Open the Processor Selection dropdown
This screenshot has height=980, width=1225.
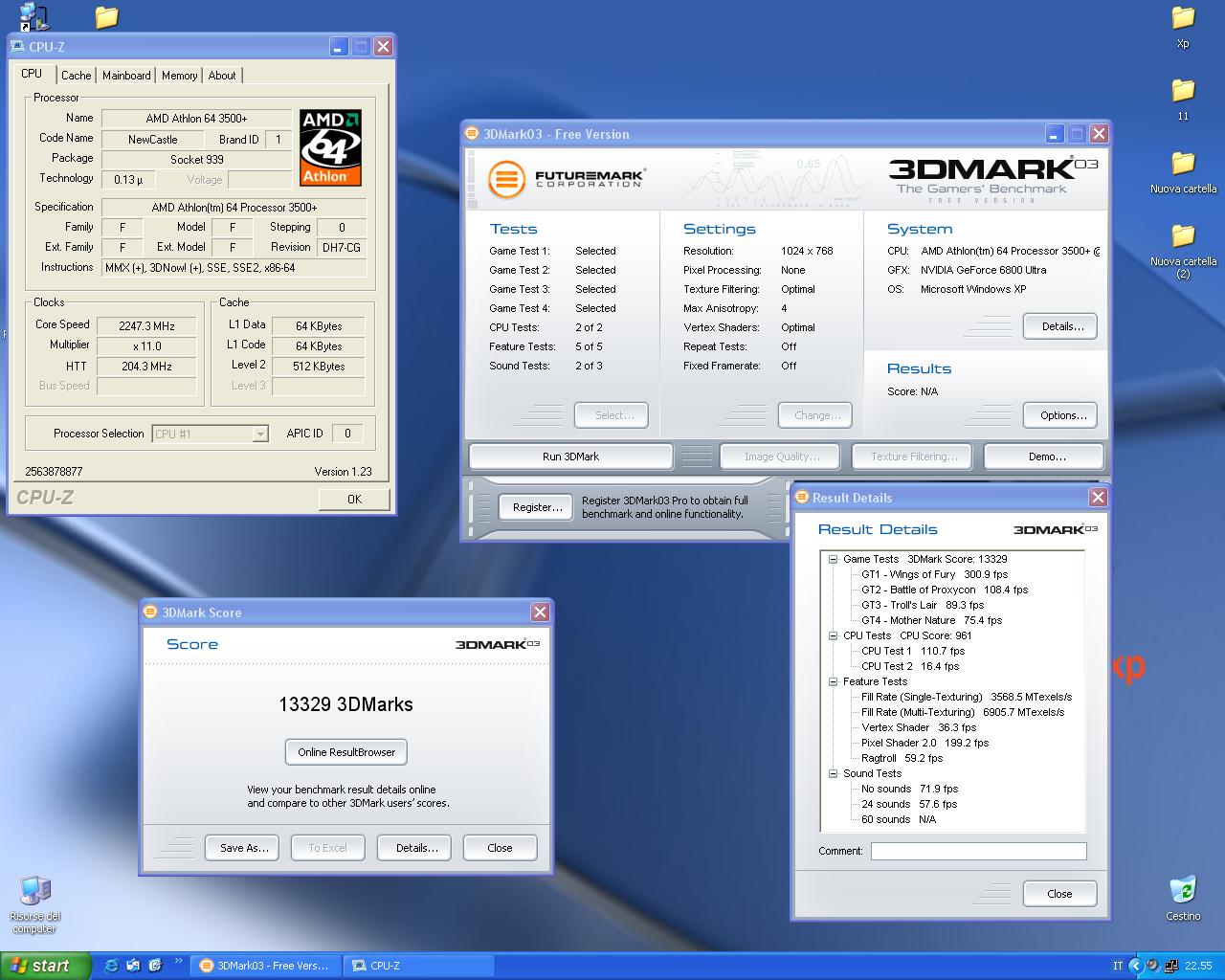[x=259, y=434]
